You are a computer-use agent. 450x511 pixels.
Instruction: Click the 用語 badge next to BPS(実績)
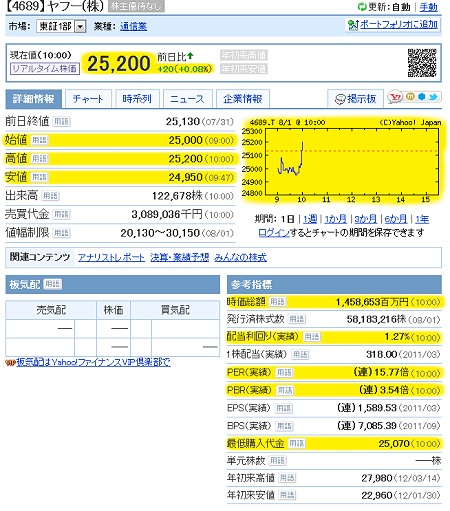pyautogui.click(x=284, y=426)
